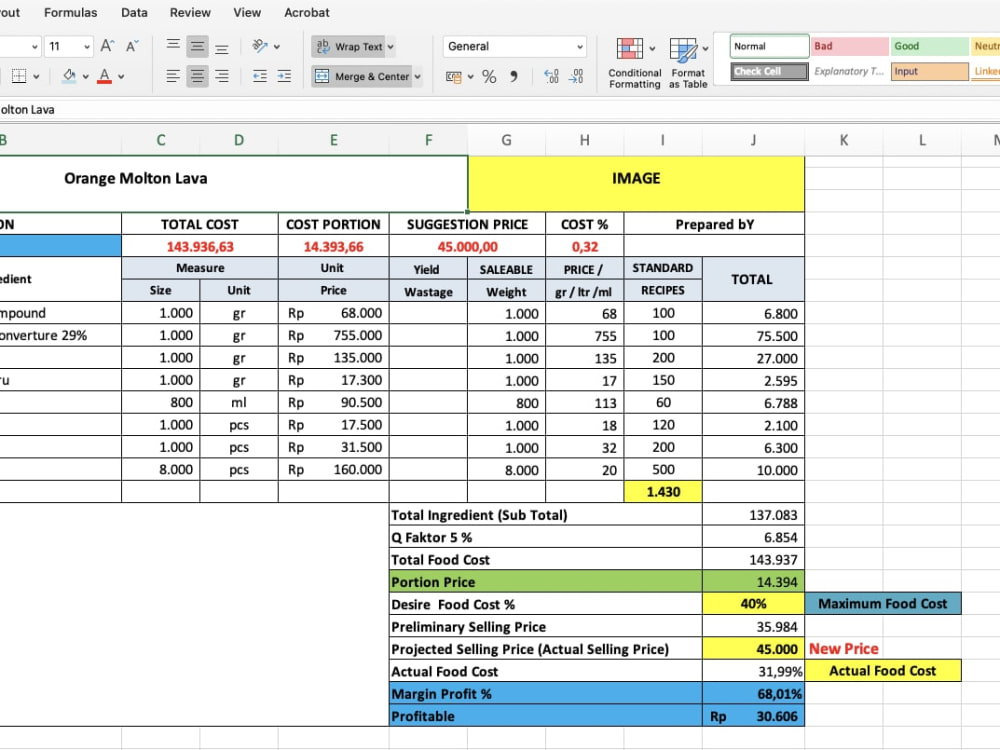Increase the cell indent
1000x750 pixels.
[x=284, y=77]
